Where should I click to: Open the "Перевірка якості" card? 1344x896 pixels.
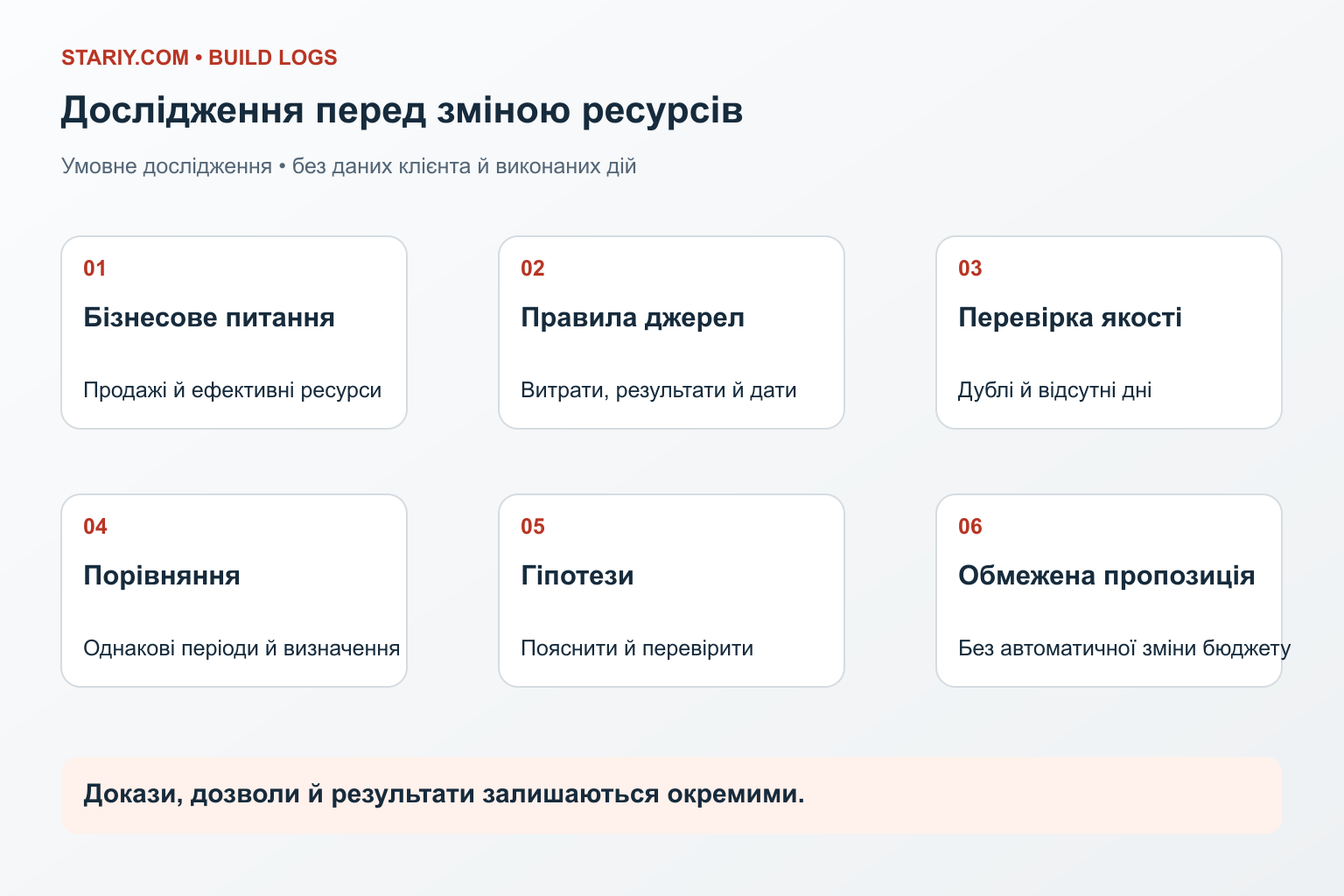tap(1109, 332)
